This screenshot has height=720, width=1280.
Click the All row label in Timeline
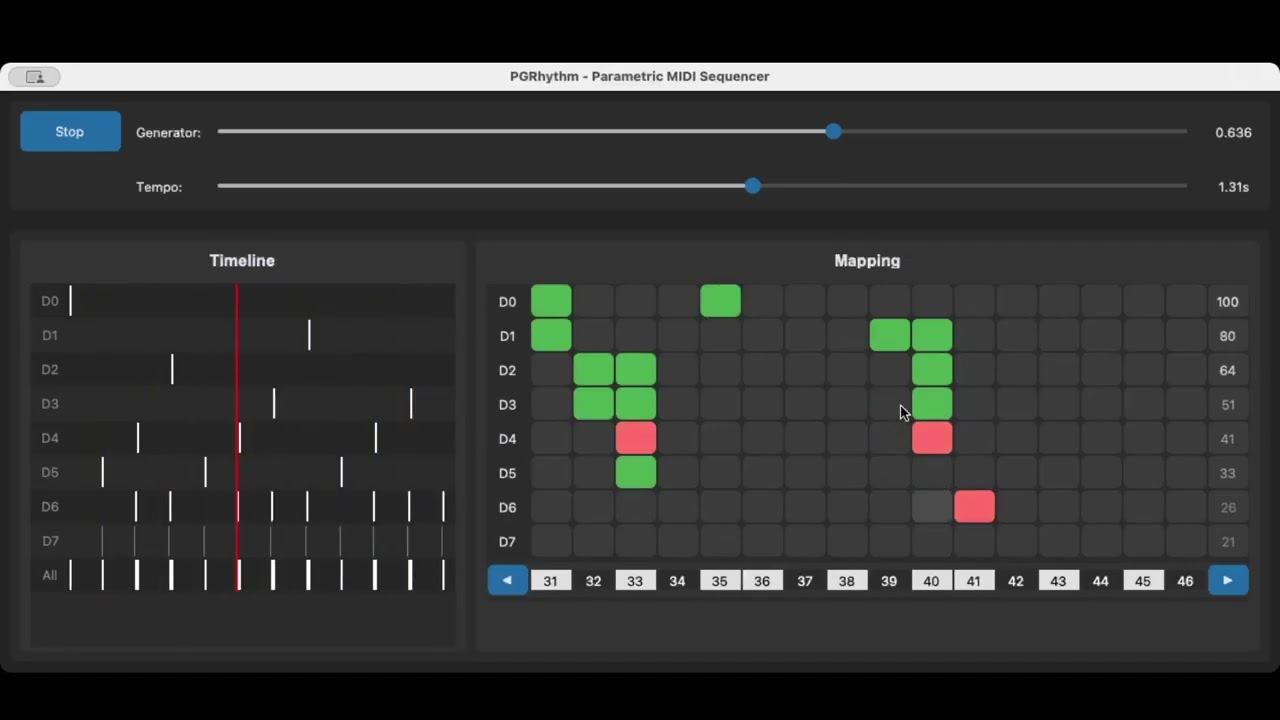click(49, 575)
